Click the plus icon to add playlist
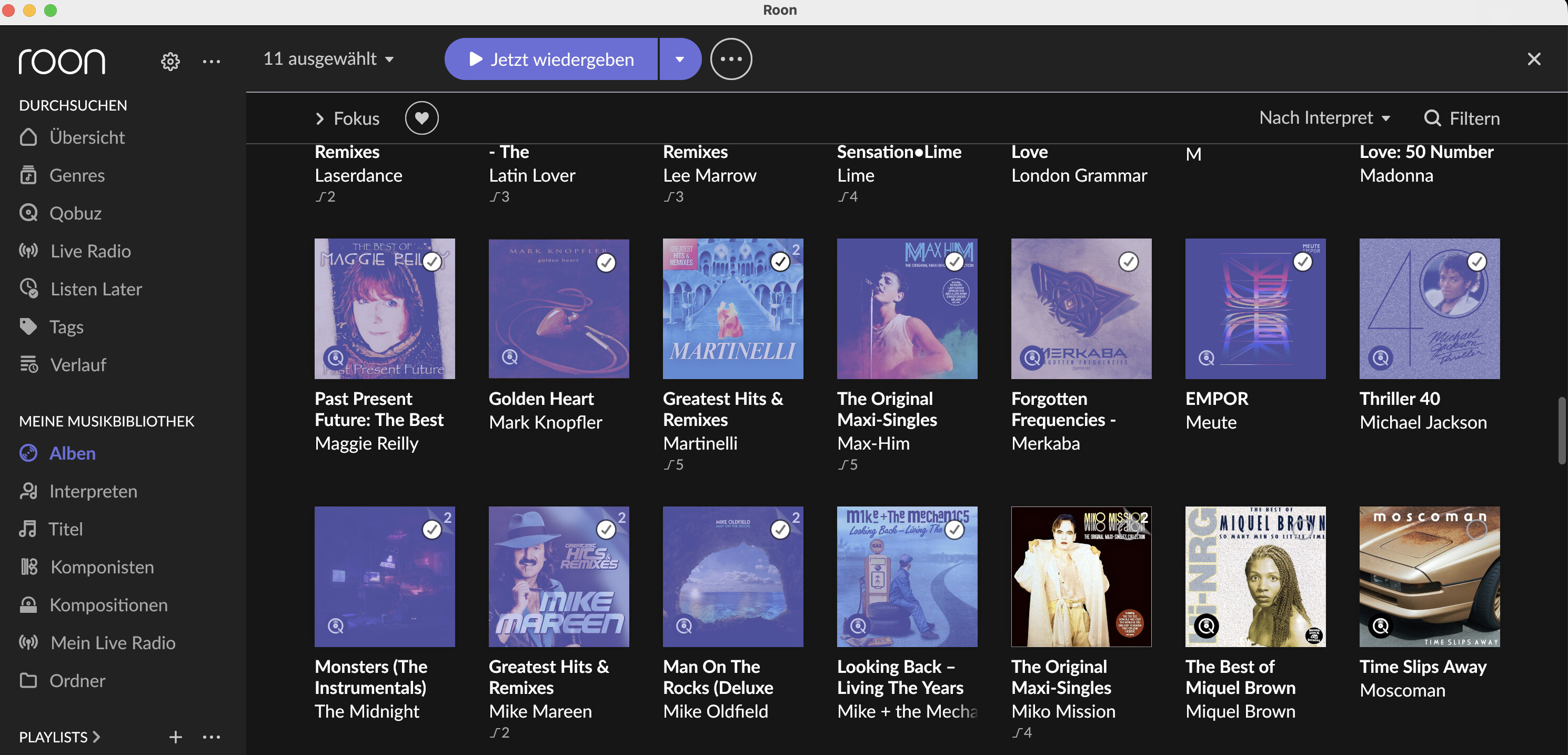The image size is (1568, 755). [175, 737]
